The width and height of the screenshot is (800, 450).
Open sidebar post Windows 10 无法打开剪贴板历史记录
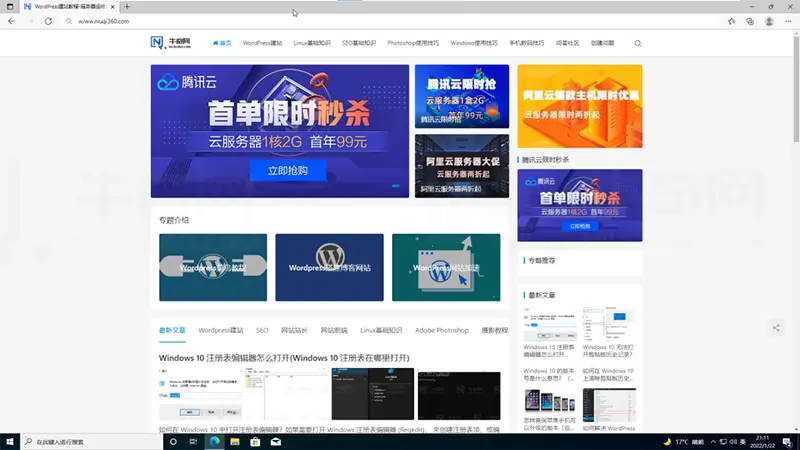coord(608,351)
